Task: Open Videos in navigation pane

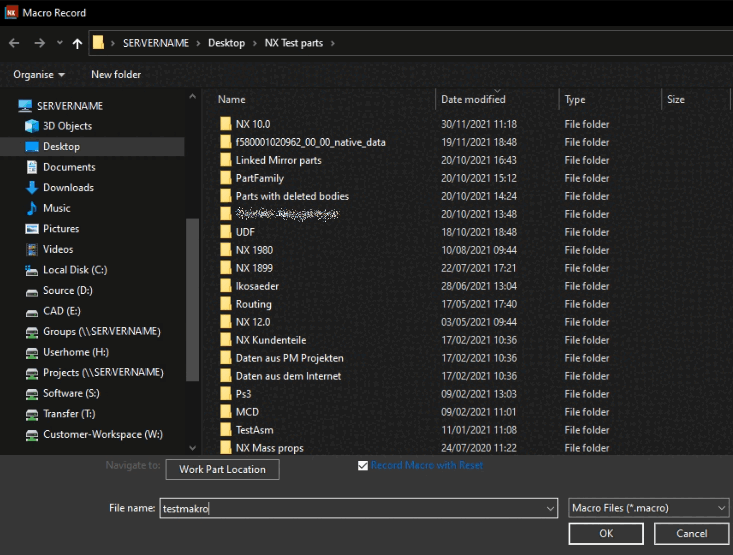Action: coord(49,249)
